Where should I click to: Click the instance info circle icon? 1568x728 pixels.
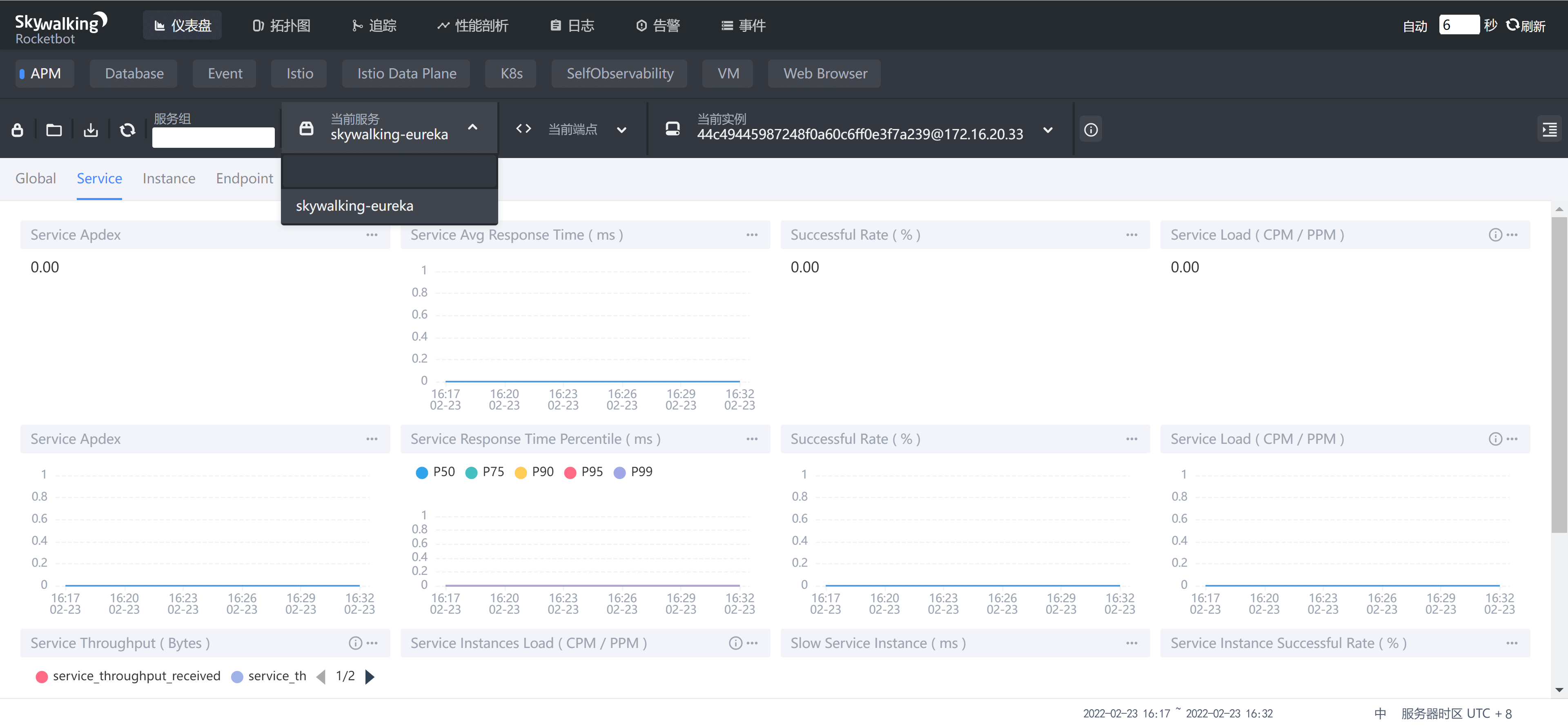(x=1090, y=130)
